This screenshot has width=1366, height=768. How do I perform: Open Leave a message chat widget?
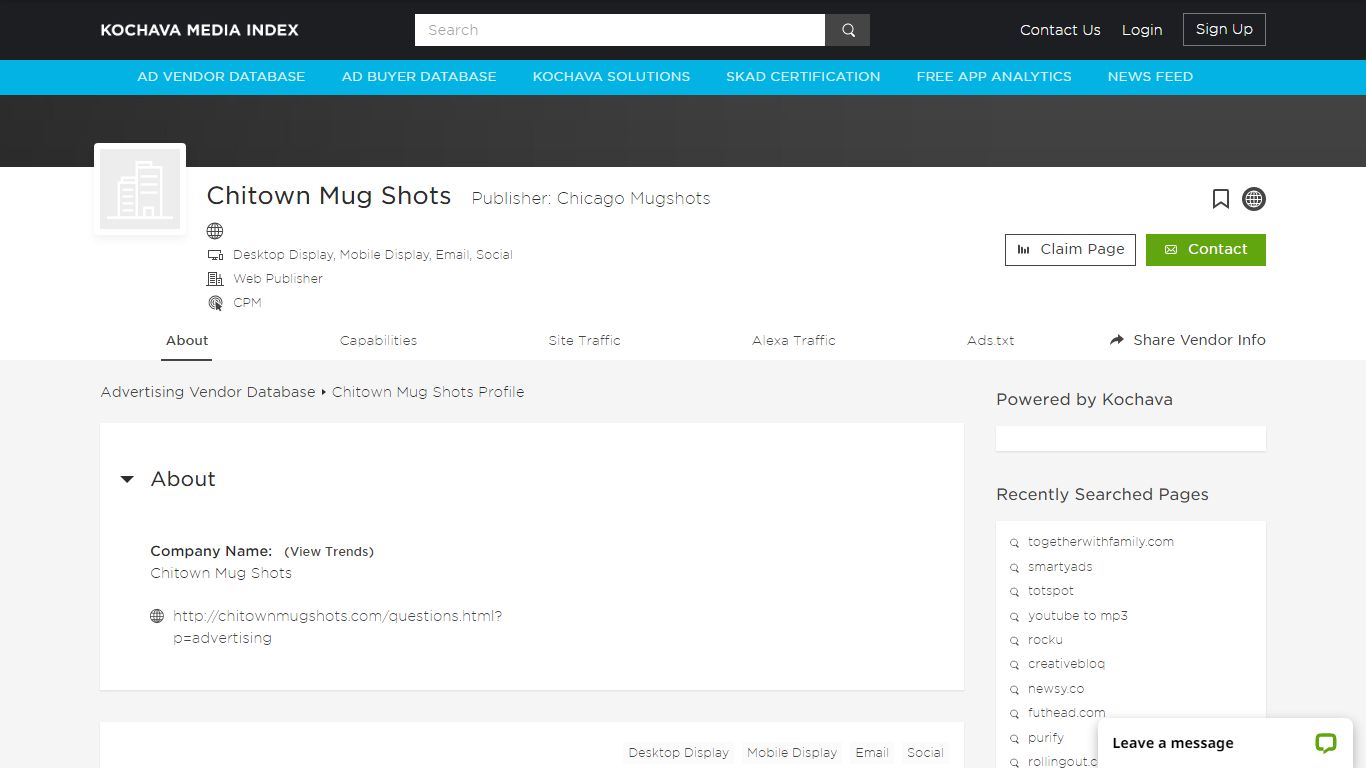point(1224,743)
